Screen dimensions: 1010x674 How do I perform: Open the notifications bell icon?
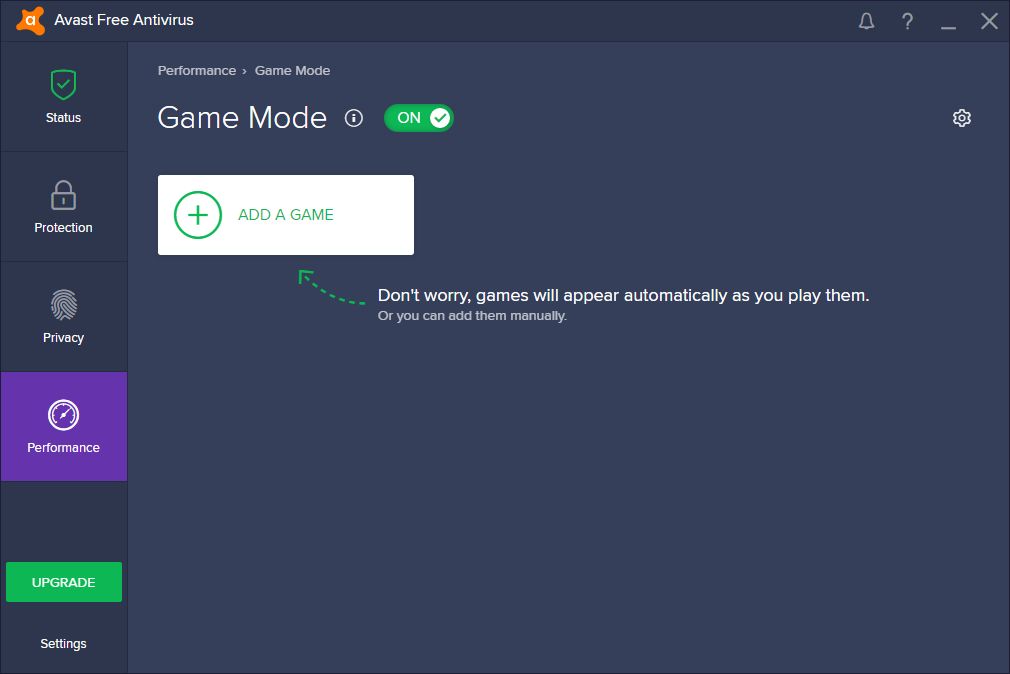(x=866, y=20)
